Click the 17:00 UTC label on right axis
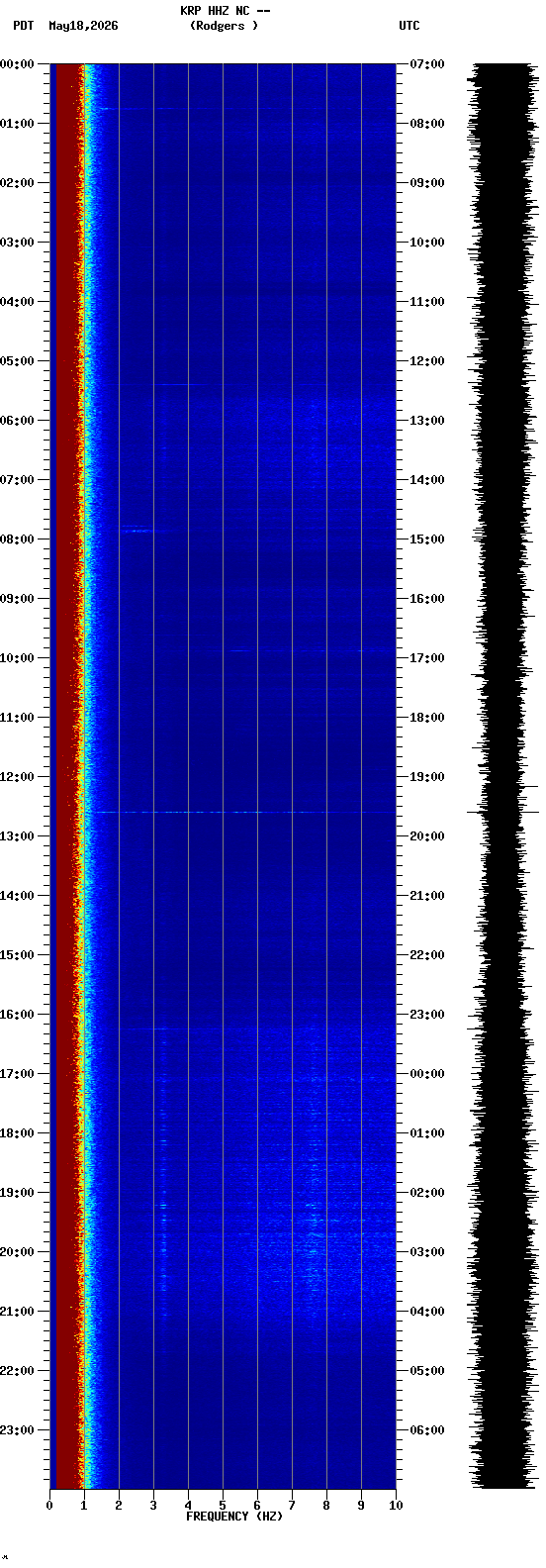 pos(426,658)
